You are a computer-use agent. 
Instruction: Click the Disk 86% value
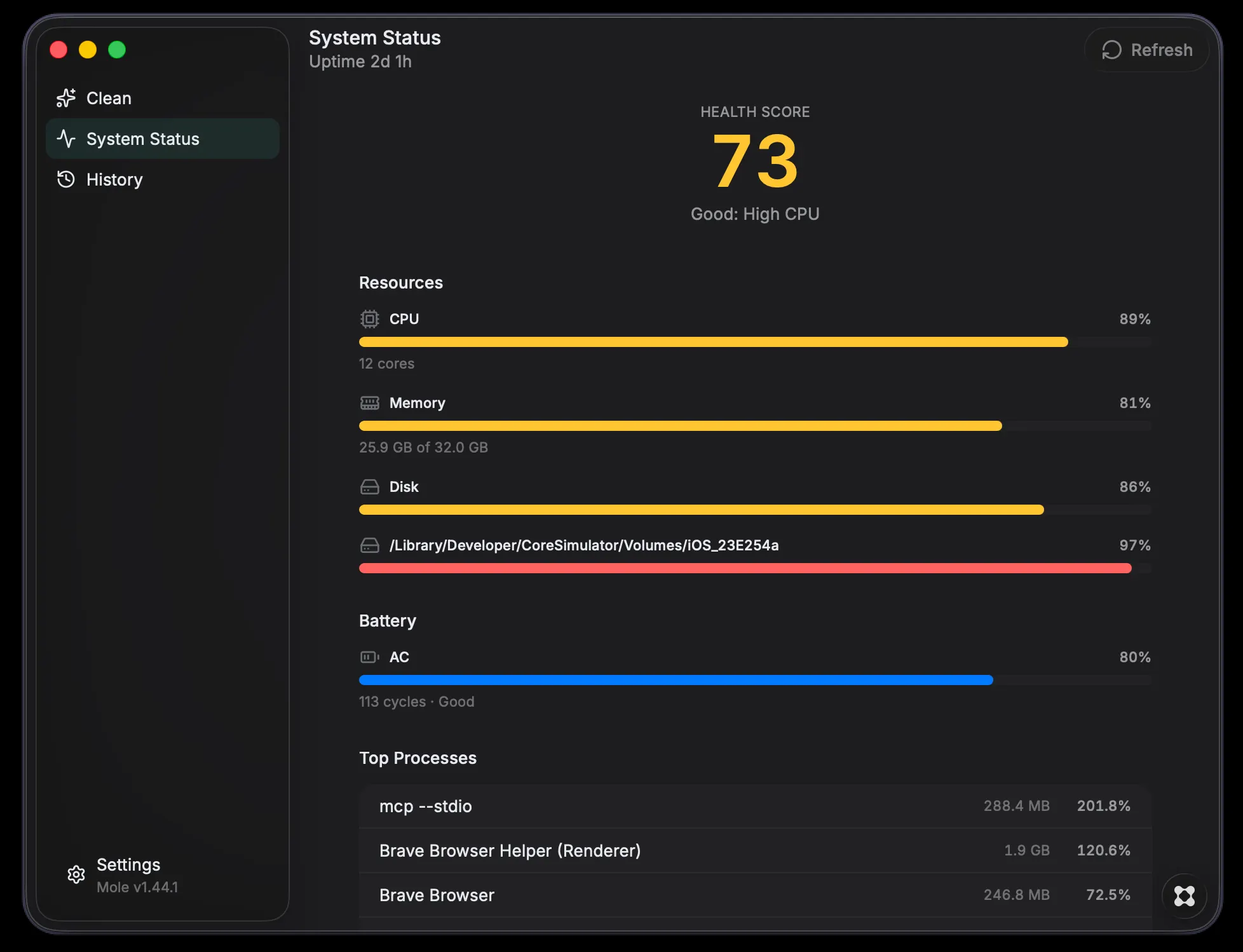click(x=1135, y=487)
